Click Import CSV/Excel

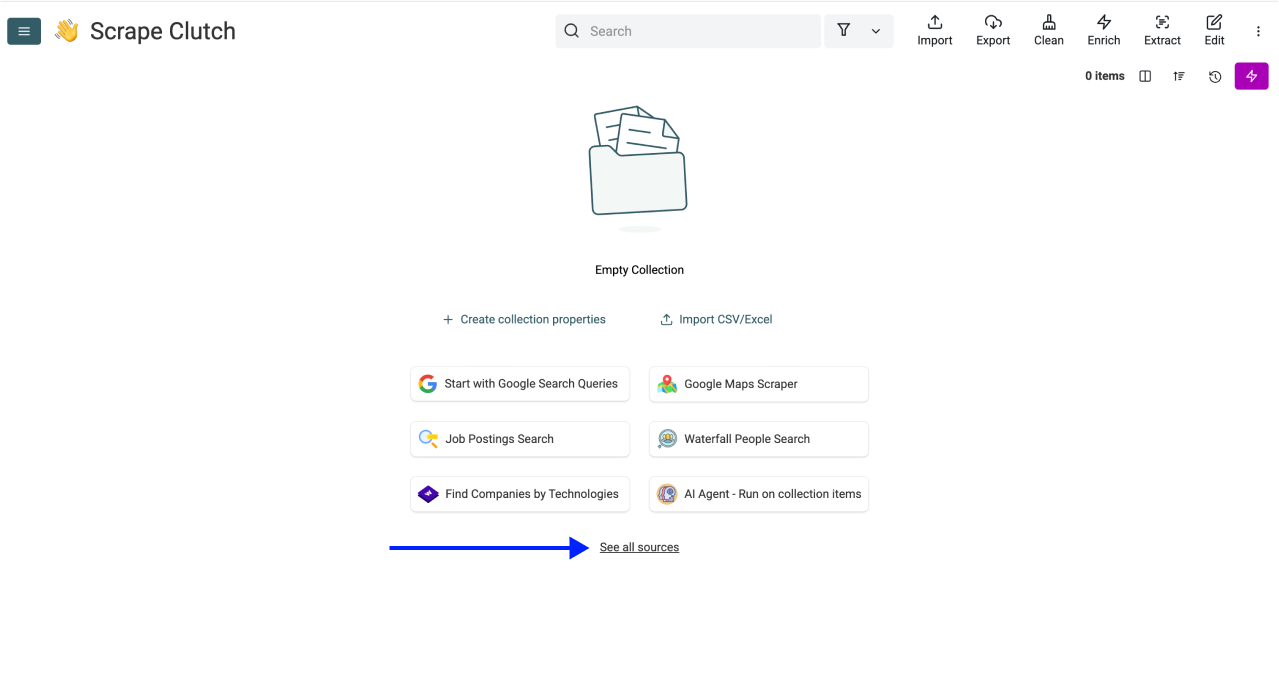[716, 320]
